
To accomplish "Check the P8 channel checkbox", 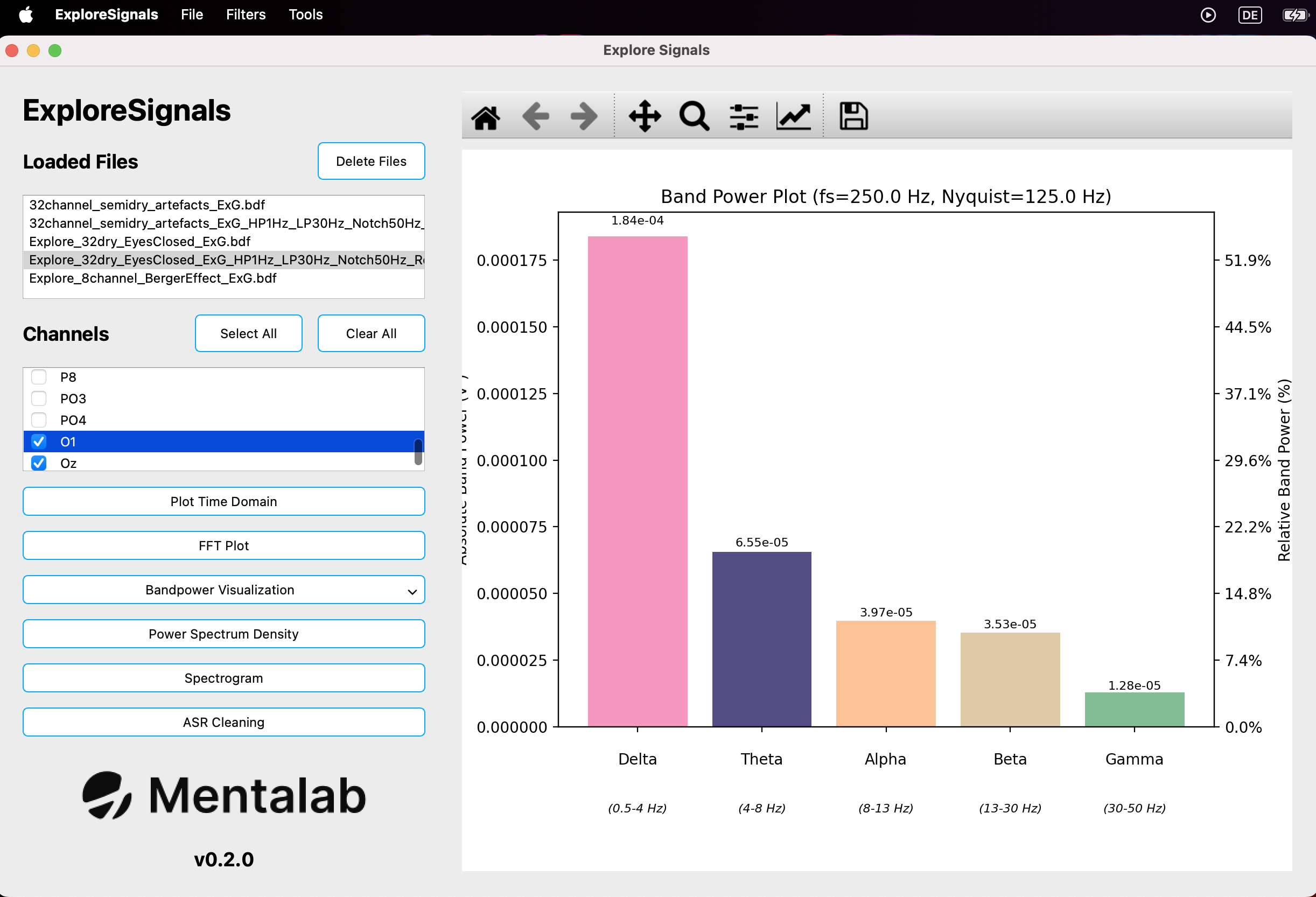I will (39, 377).
